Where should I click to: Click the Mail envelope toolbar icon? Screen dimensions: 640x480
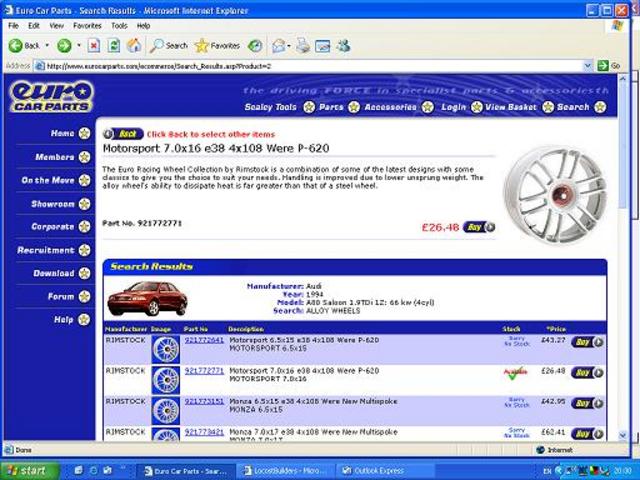[x=279, y=46]
